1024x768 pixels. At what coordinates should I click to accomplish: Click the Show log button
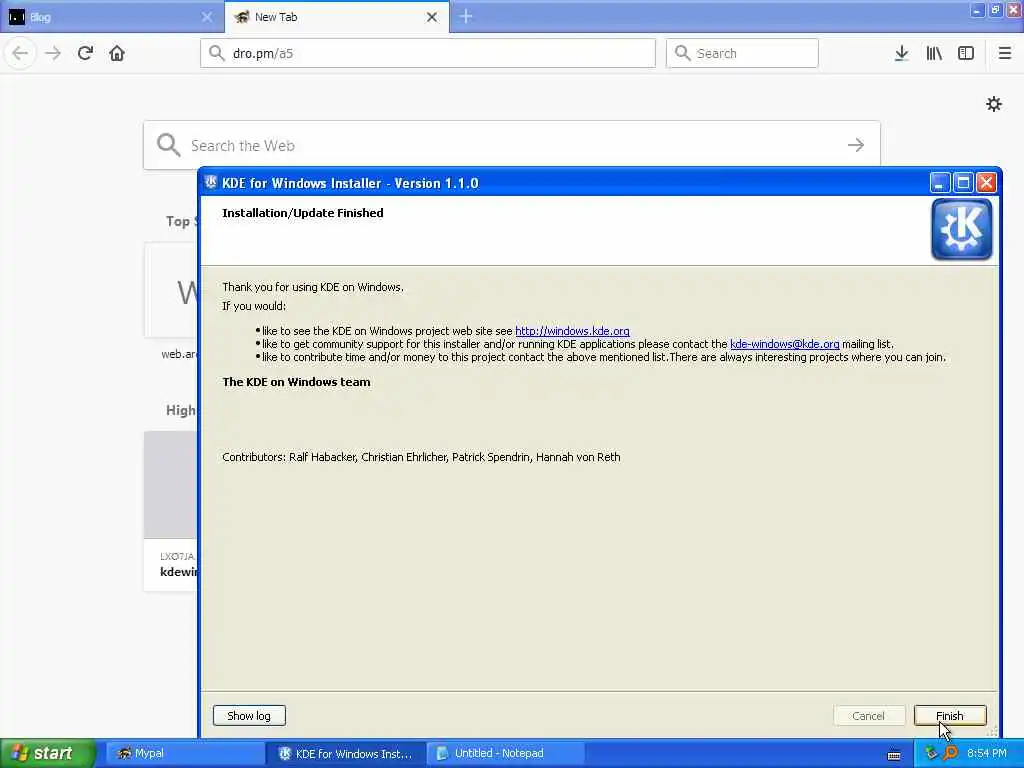[x=249, y=716]
